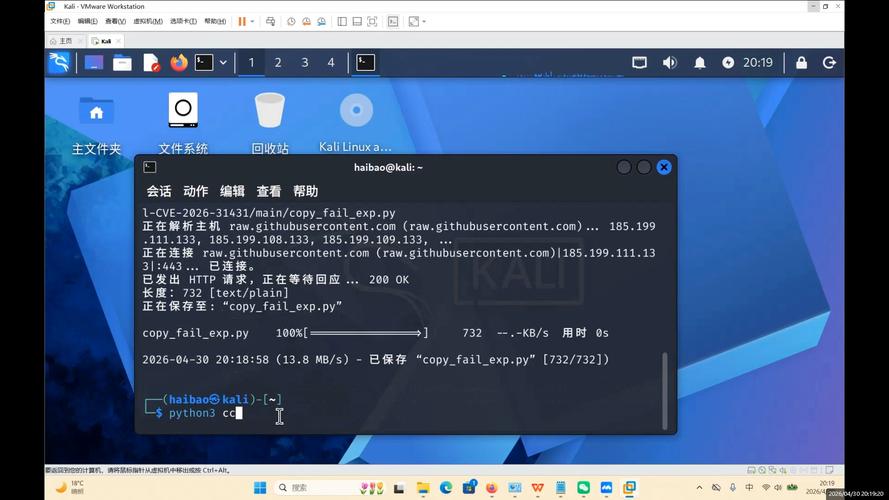Open the 回收站 trash desktop icon
This screenshot has height=500, width=889.
[270, 123]
